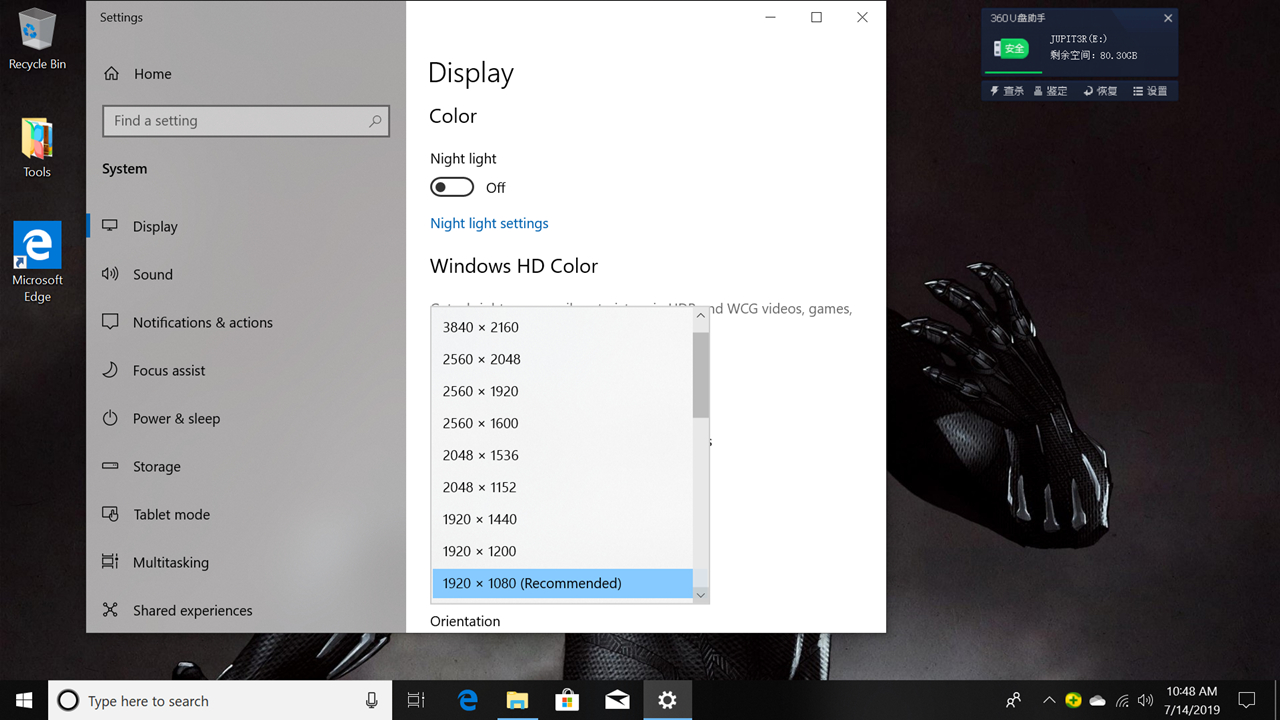The width and height of the screenshot is (1280, 720).
Task: Open the Multitasking settings page
Action: 170,563
